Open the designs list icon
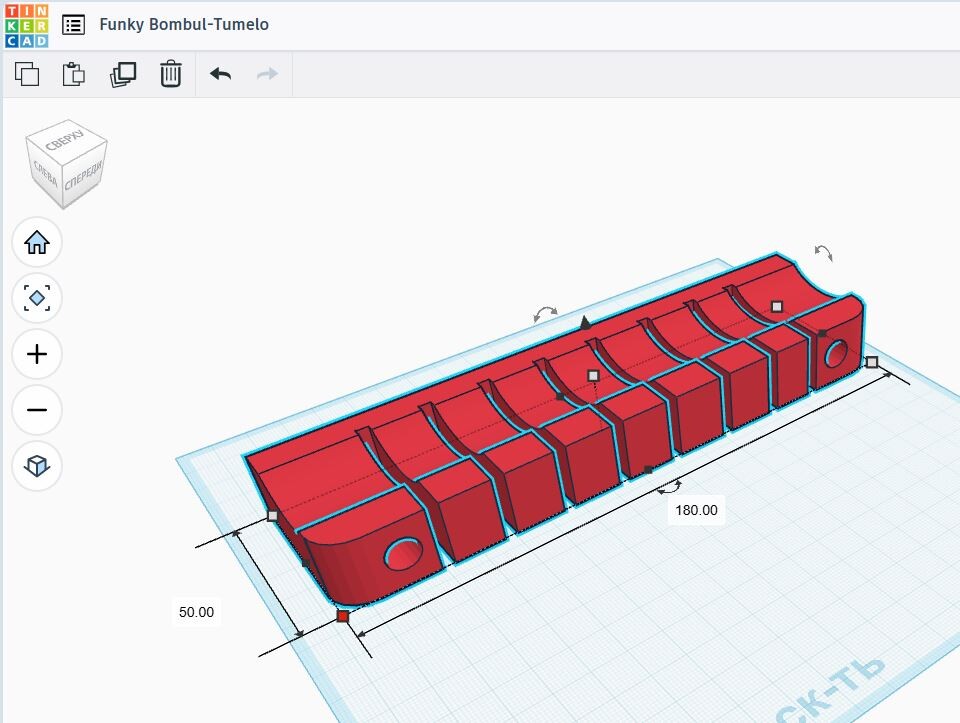The width and height of the screenshot is (960, 723). 73,25
